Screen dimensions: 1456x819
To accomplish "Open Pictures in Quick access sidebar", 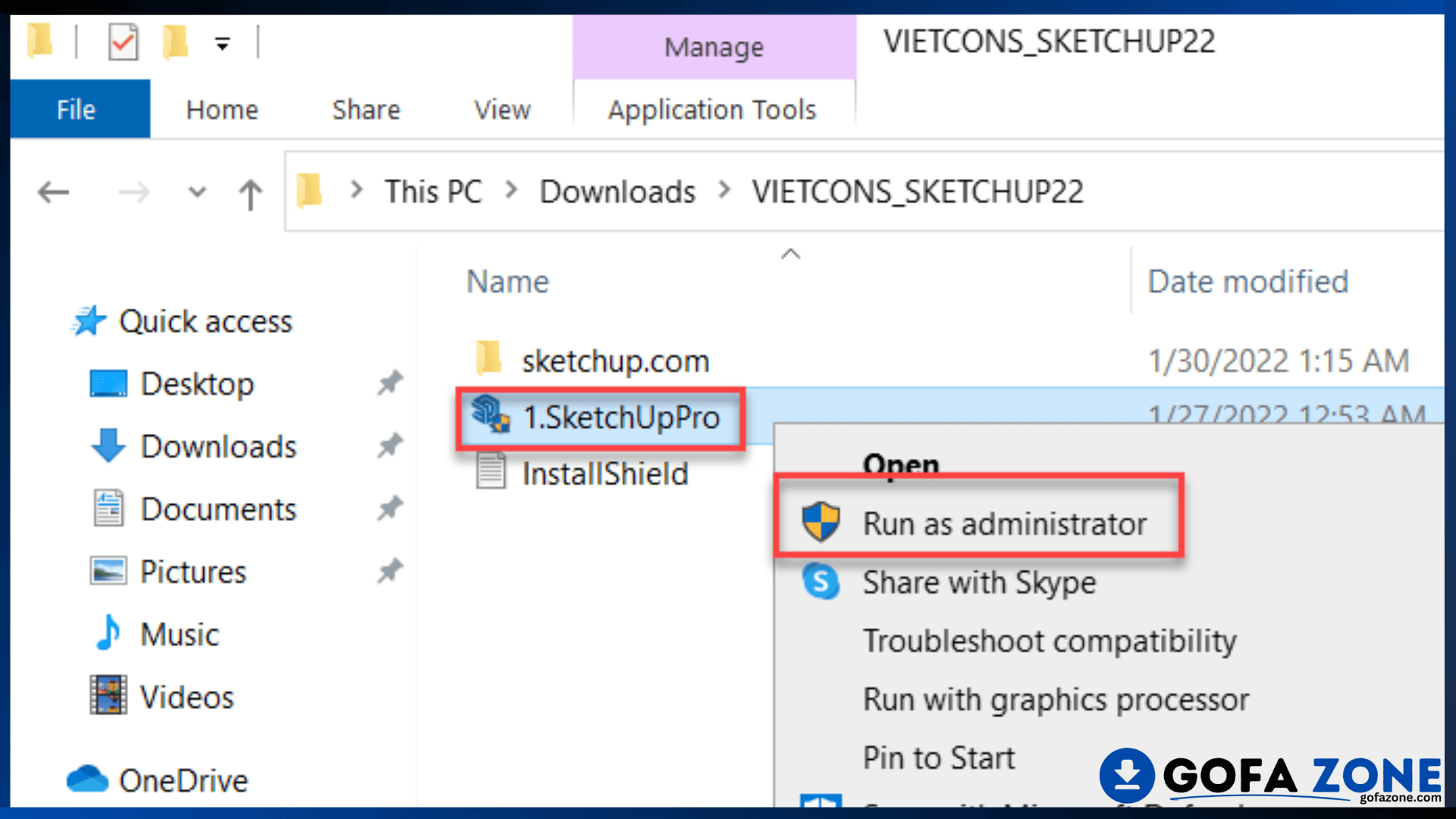I will 193,571.
